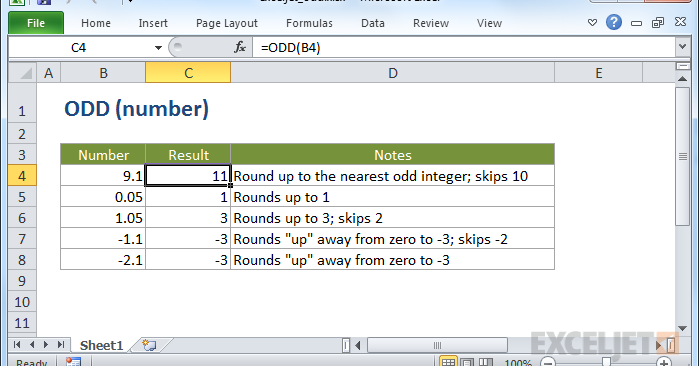Zoom out using the minus button

[549, 362]
